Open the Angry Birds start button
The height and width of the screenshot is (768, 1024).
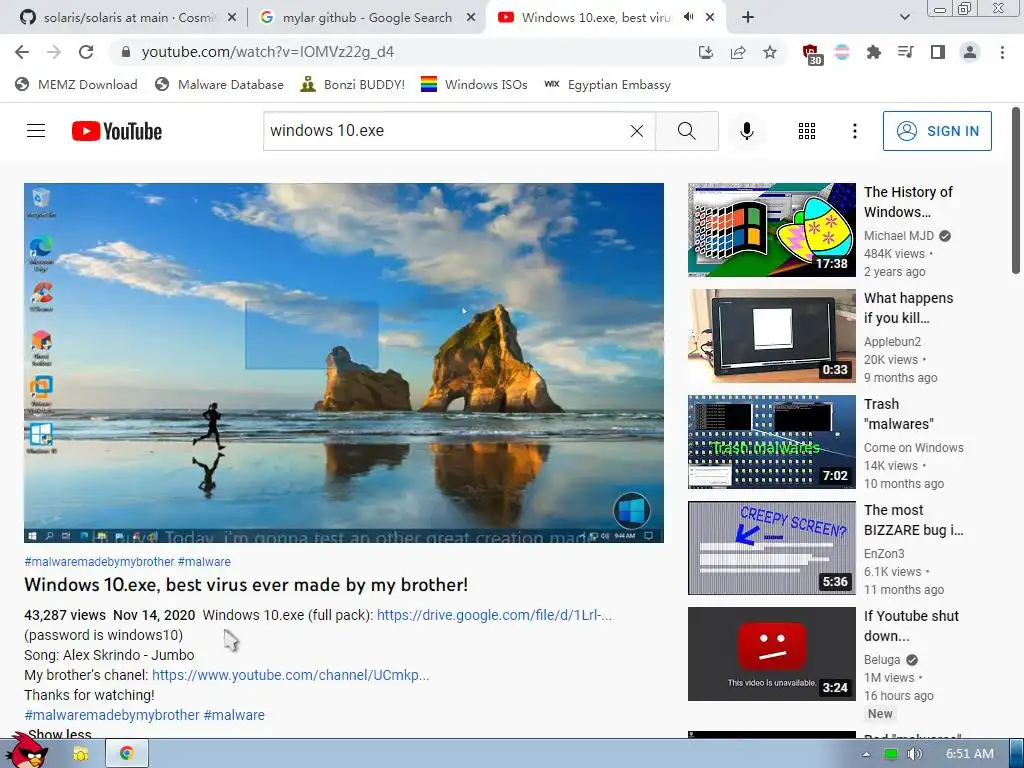coord(26,751)
